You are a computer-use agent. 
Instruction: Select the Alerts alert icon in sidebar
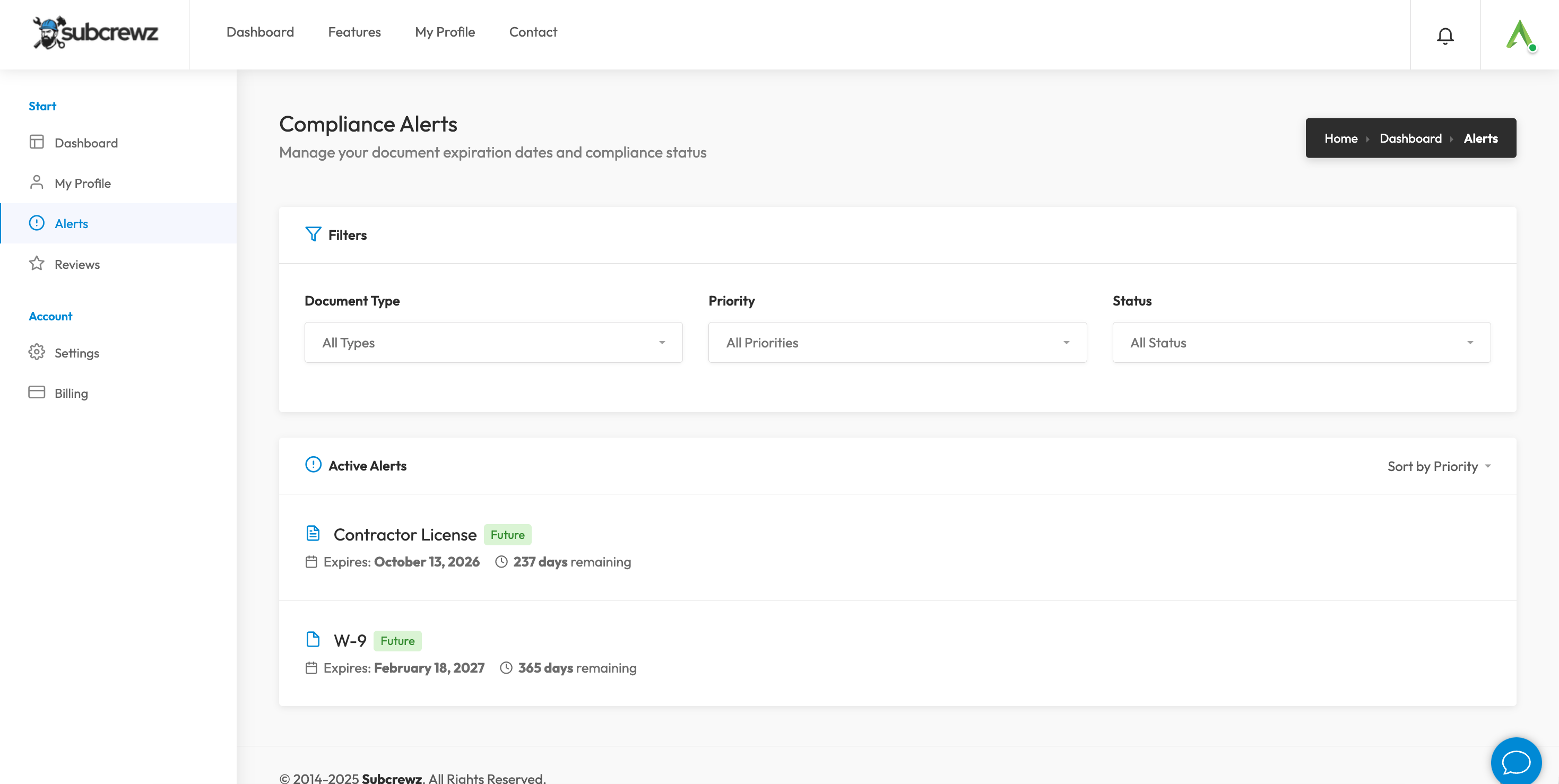(36, 223)
